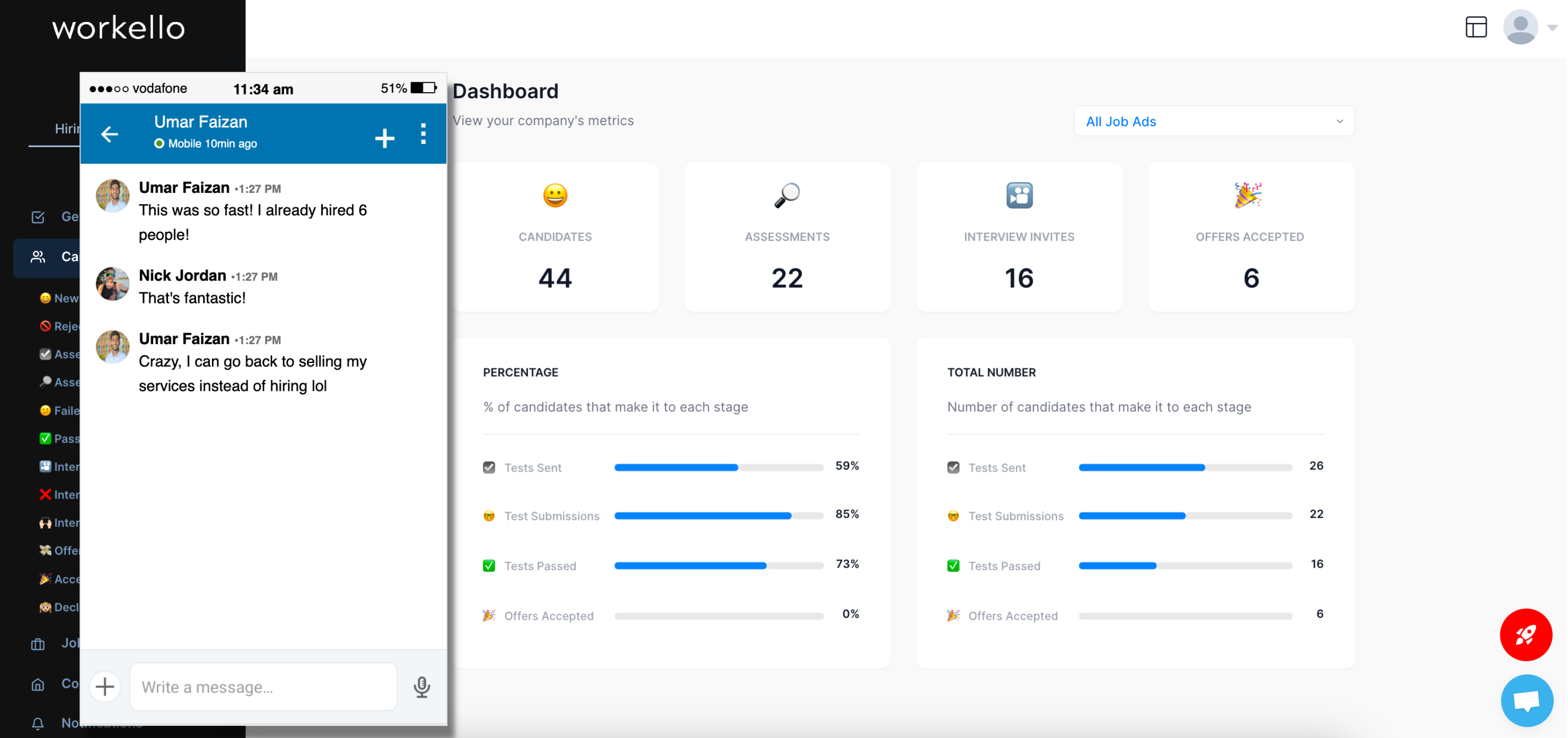Click the Mobile 10min ago status
The image size is (1568, 738).
coord(206,144)
